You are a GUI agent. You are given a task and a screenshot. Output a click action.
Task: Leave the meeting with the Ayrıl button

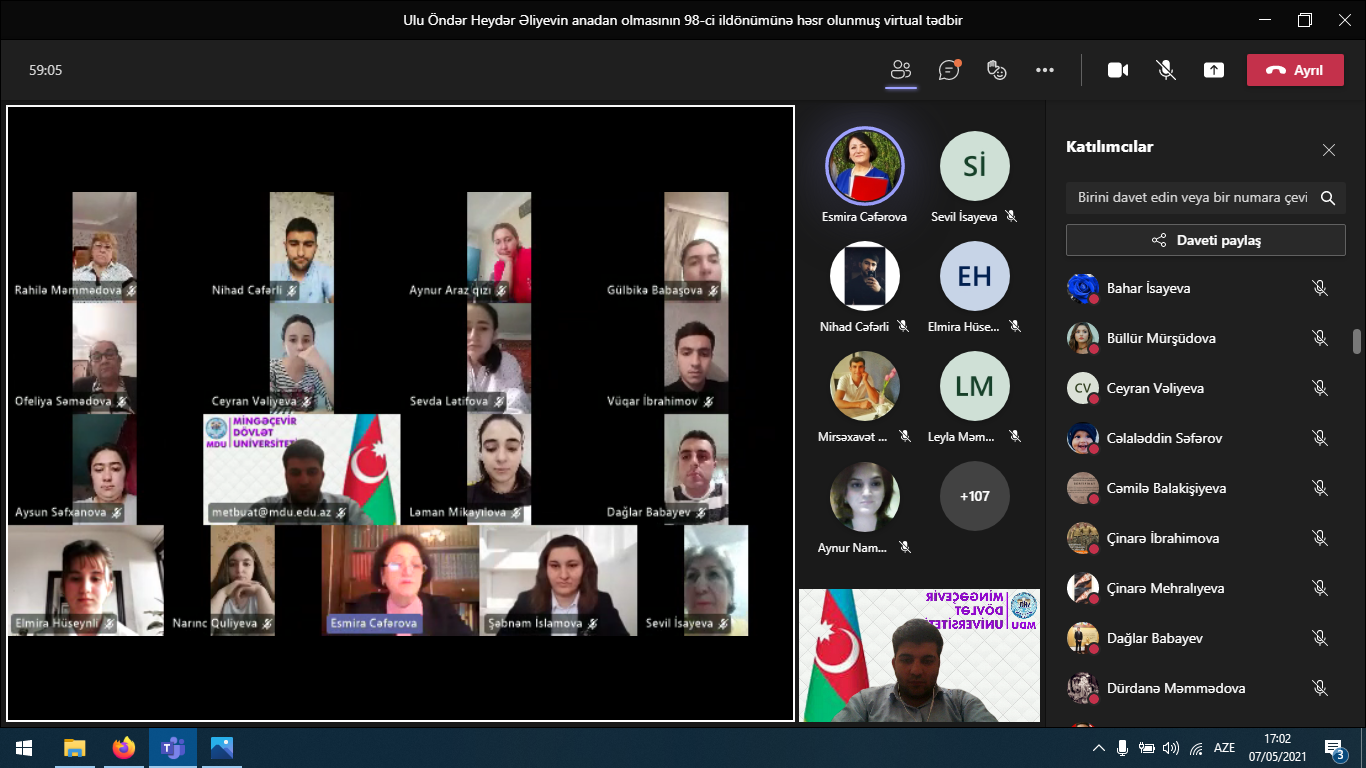[x=1295, y=70]
